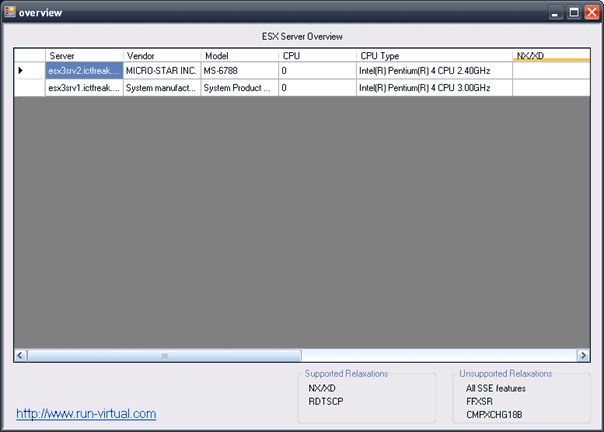
Task: Select the row selector with arrow marker
Action: pos(30,71)
